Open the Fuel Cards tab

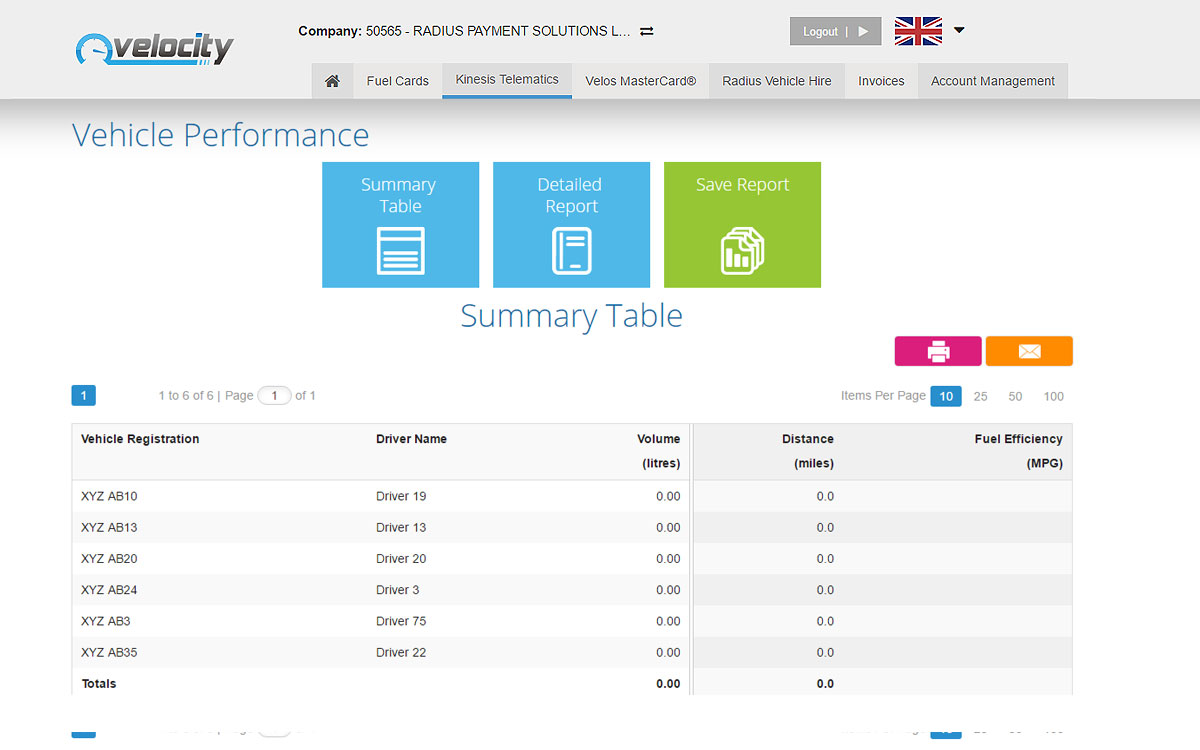click(x=398, y=81)
